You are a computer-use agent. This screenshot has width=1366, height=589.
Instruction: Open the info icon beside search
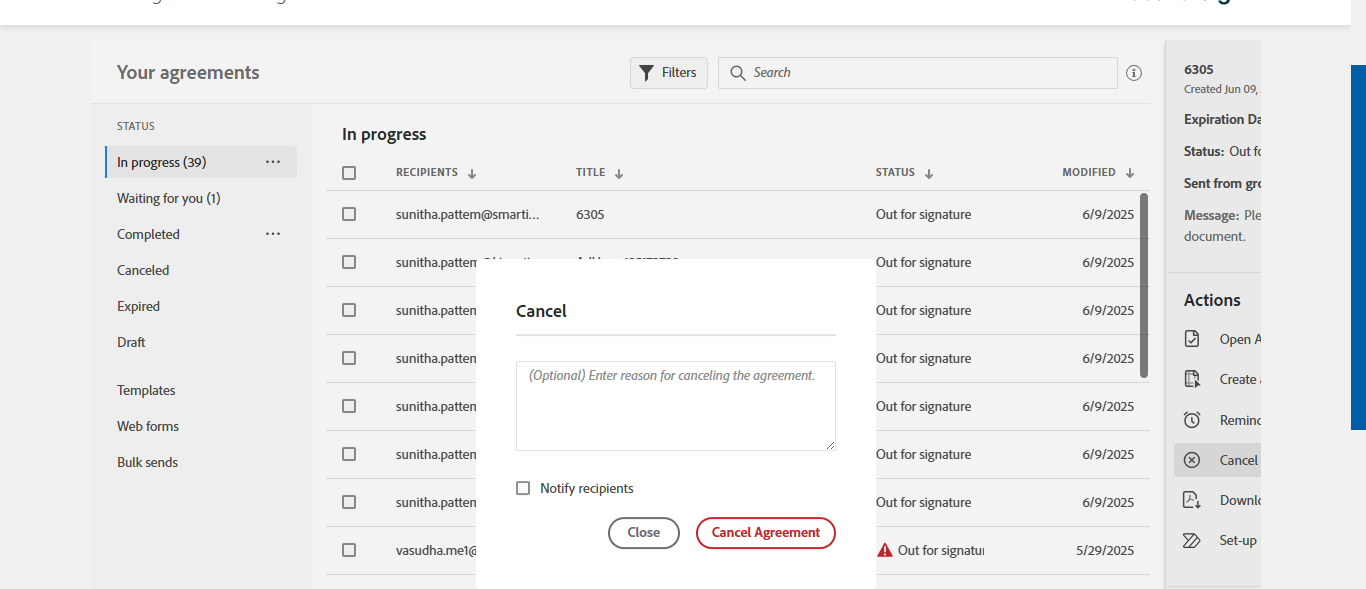1134,73
